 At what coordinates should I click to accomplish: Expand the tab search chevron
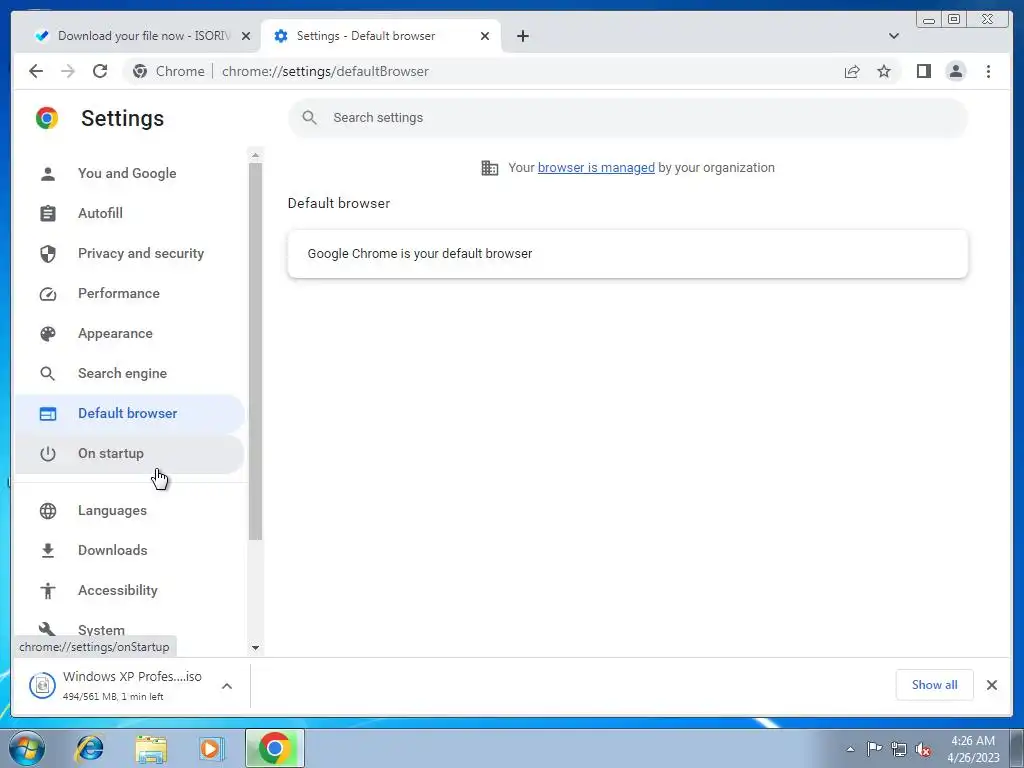(x=893, y=36)
